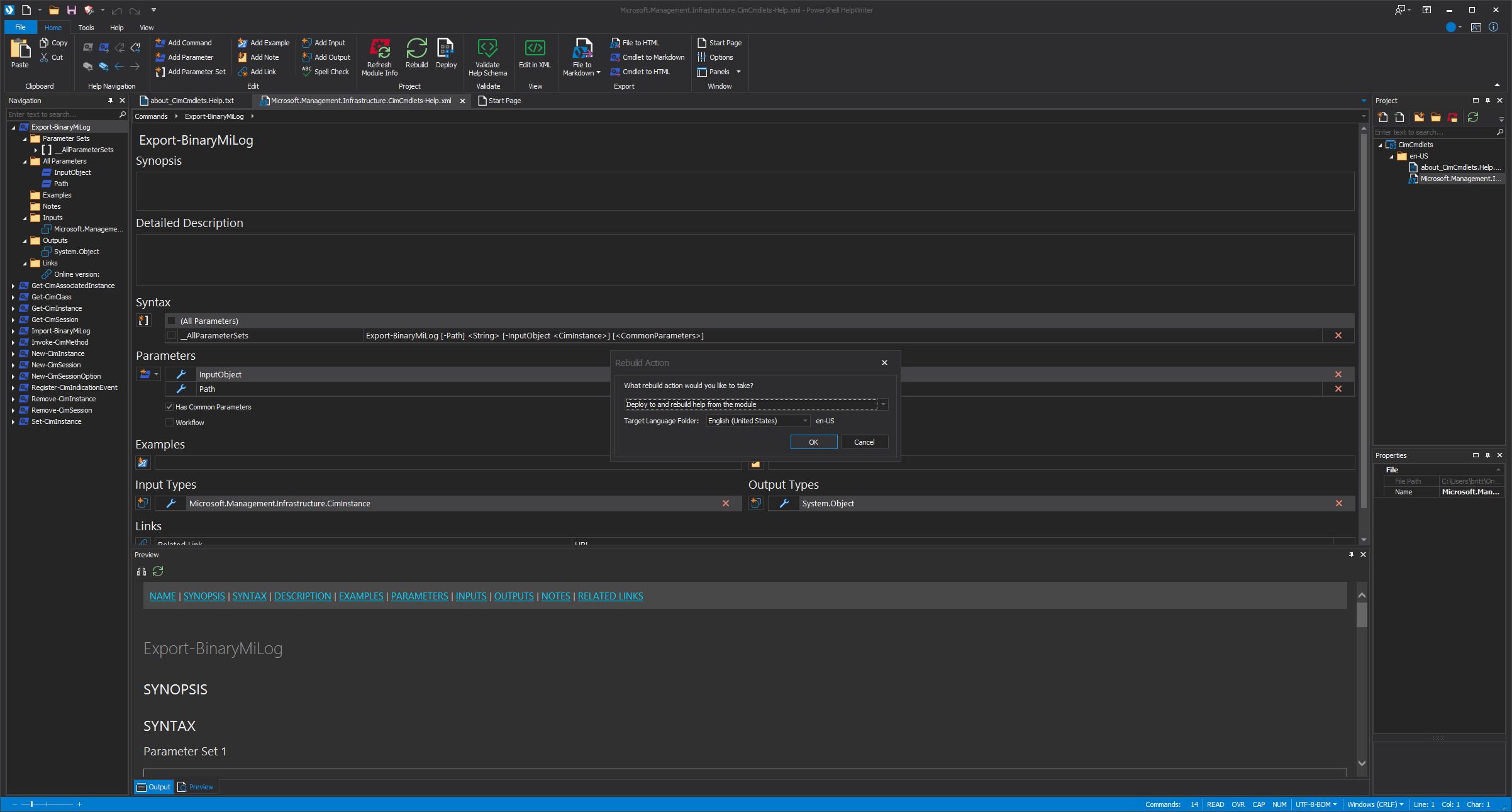Click OK in the Rebuild Action dialog
This screenshot has width=1512, height=812.
813,442
